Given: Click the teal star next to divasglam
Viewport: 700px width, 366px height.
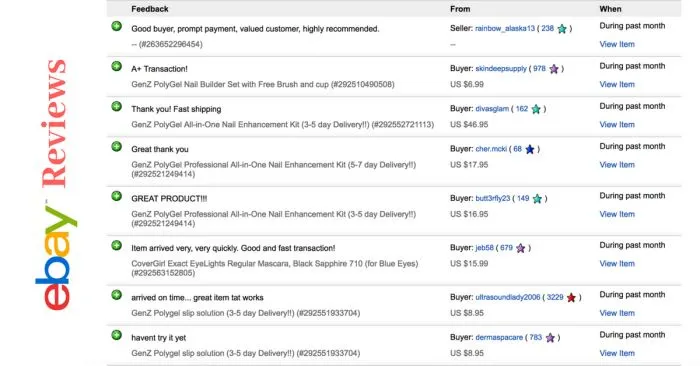Looking at the screenshot, I should pyautogui.click(x=536, y=109).
